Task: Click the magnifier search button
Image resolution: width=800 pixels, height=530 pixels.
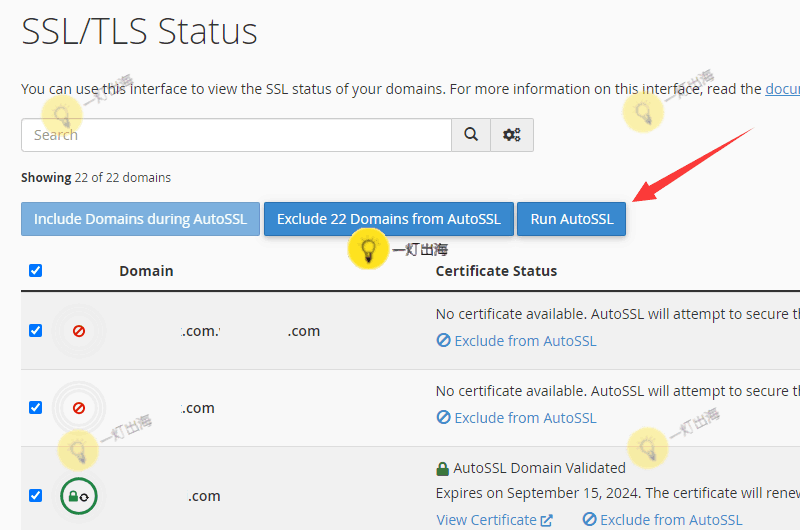Action: [x=471, y=135]
